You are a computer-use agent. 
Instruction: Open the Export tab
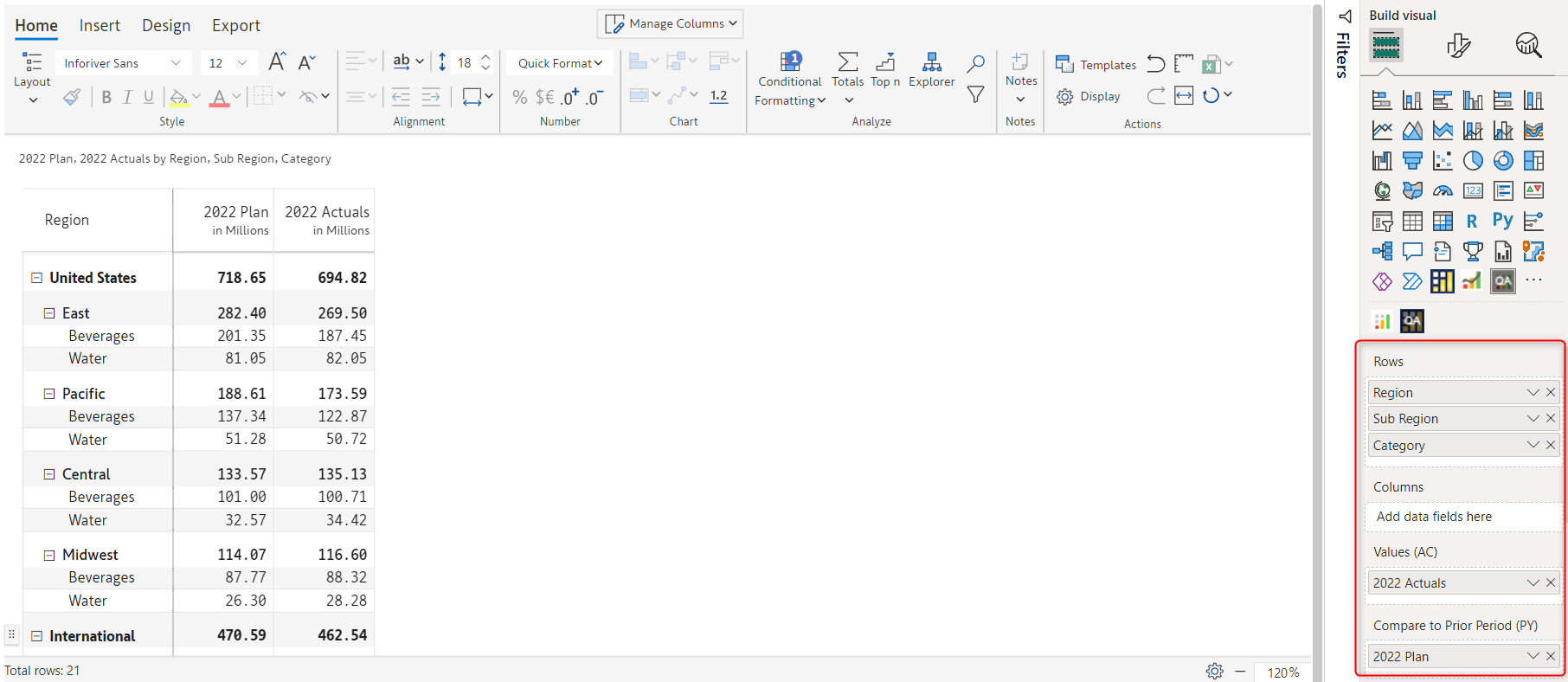point(235,26)
